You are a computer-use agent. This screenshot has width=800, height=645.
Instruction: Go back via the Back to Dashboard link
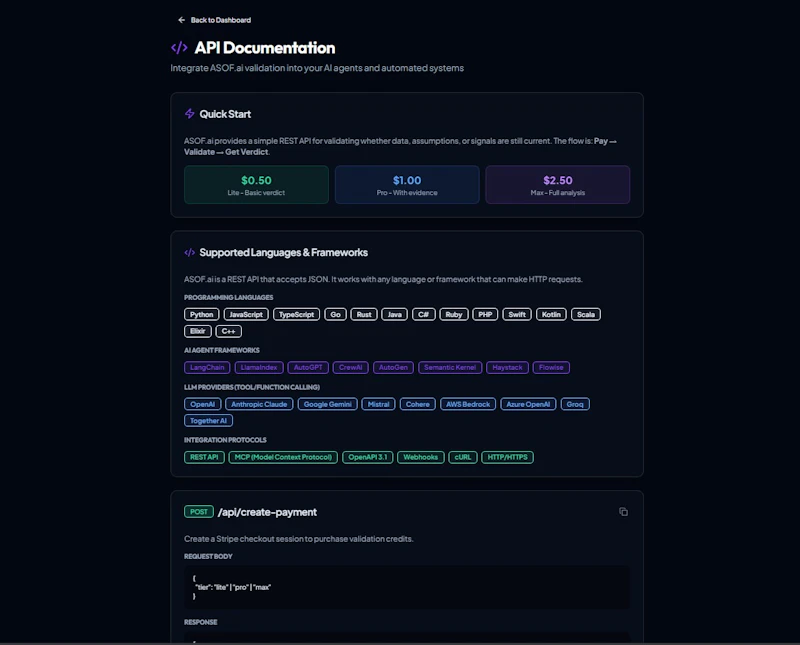[214, 20]
